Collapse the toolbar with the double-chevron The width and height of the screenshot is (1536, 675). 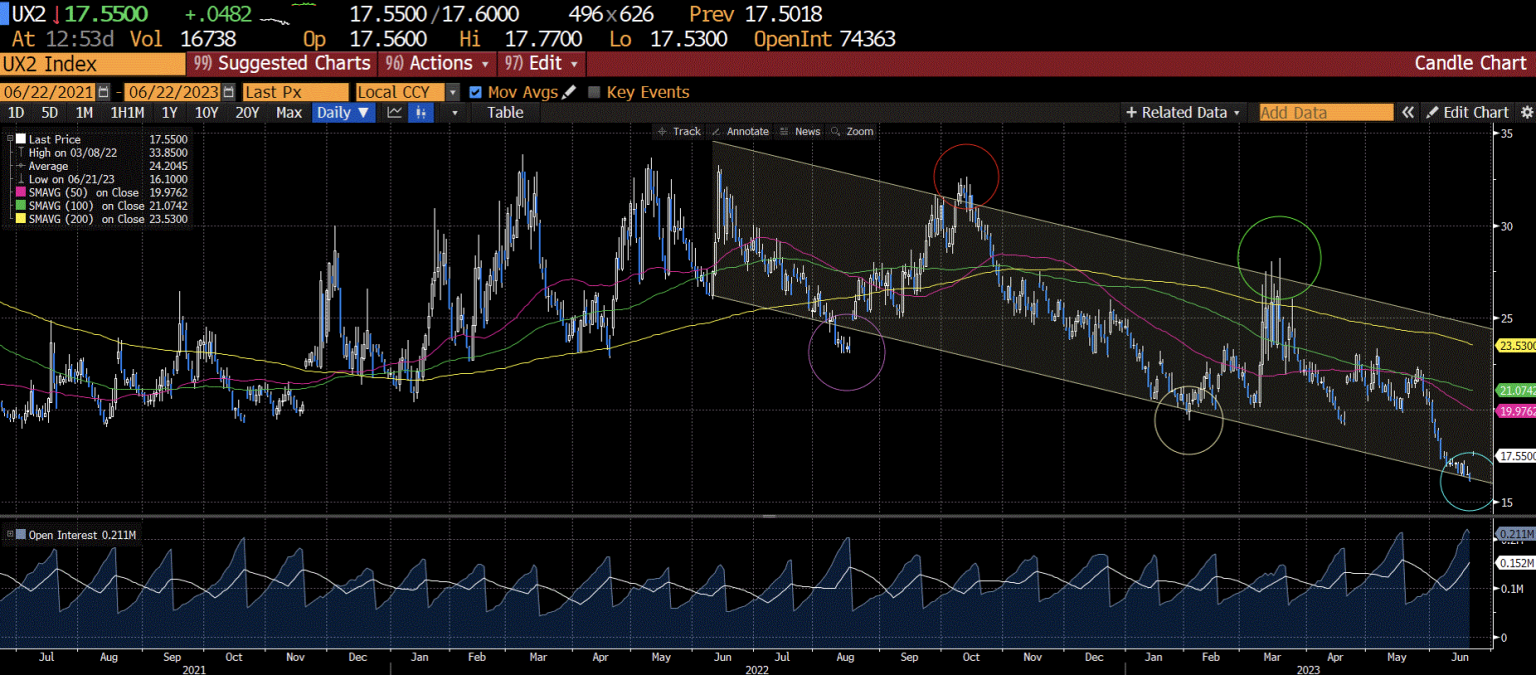click(1408, 112)
